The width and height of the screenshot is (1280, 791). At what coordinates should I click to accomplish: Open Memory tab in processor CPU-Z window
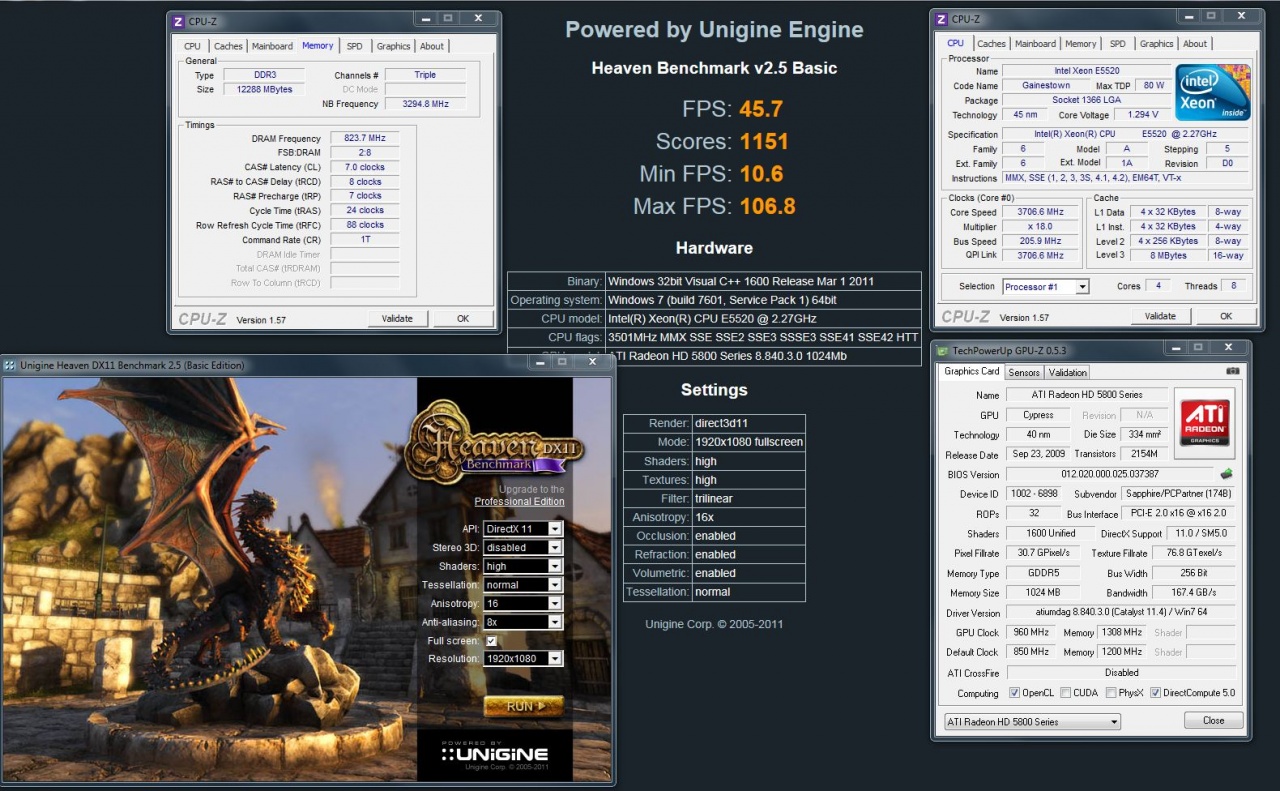(x=1080, y=44)
